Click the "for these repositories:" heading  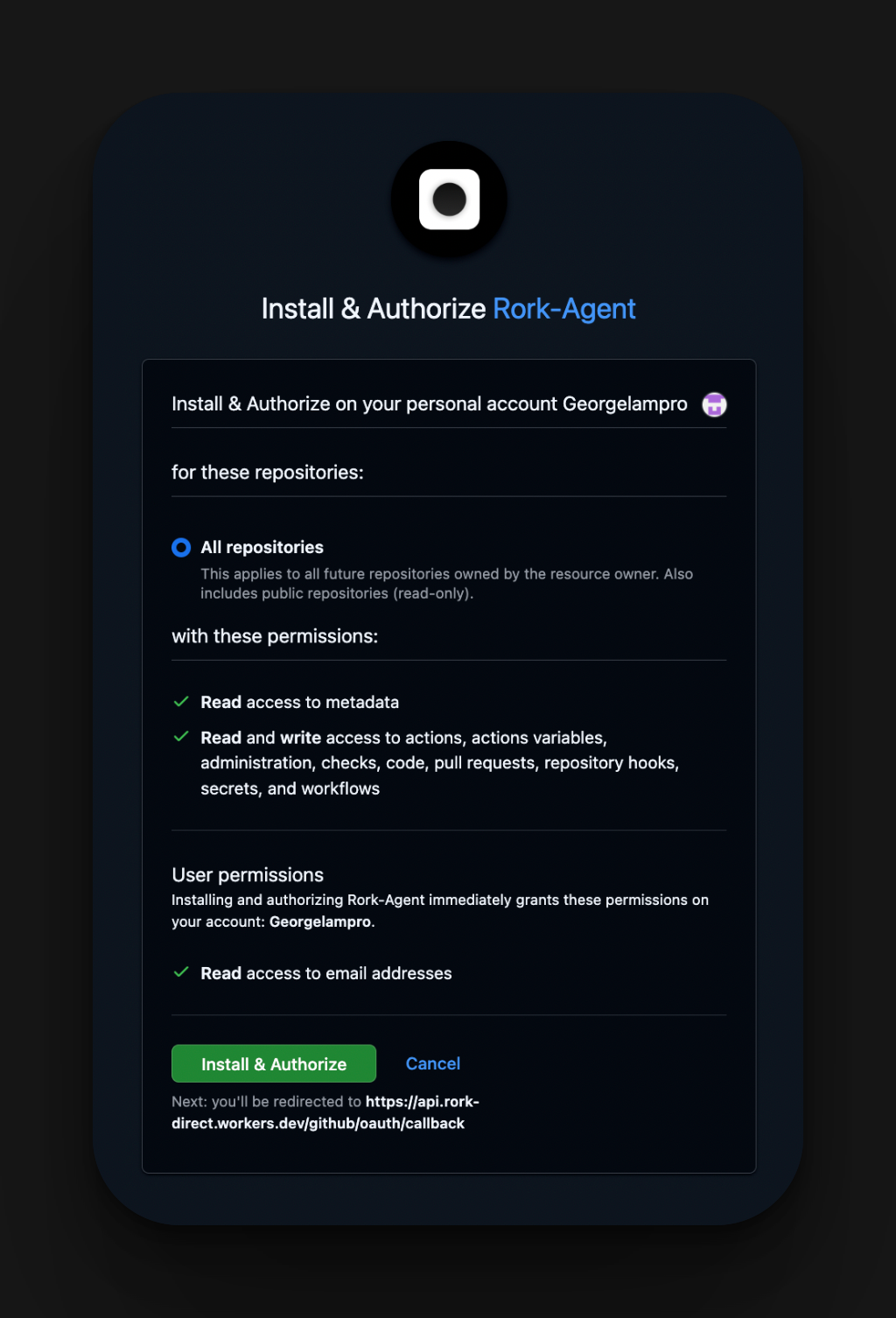[x=267, y=473]
